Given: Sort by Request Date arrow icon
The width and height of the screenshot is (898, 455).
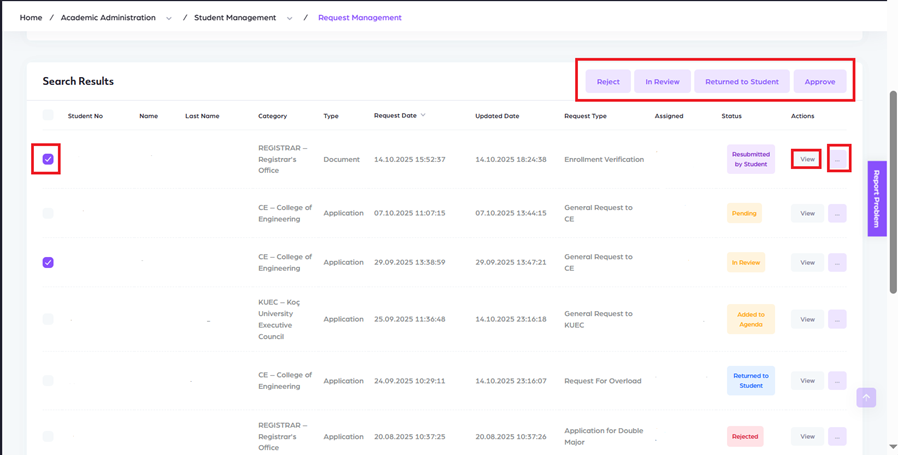Looking at the screenshot, I should (x=423, y=115).
